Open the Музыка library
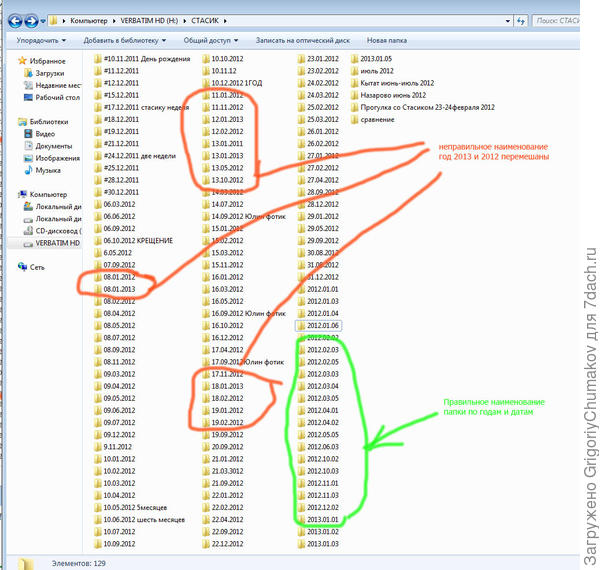The height and width of the screenshot is (570, 600). pos(48,170)
